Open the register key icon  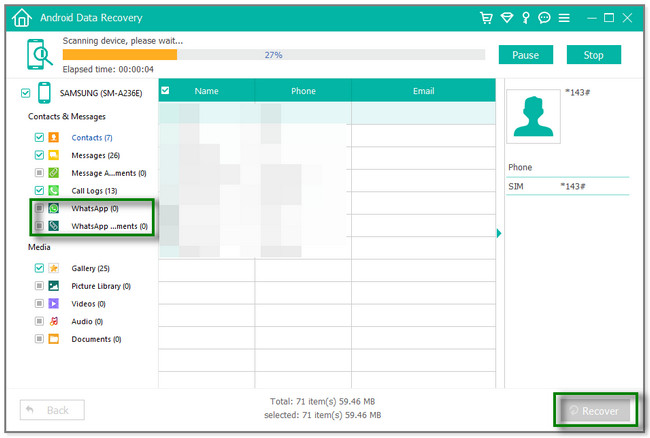[526, 18]
